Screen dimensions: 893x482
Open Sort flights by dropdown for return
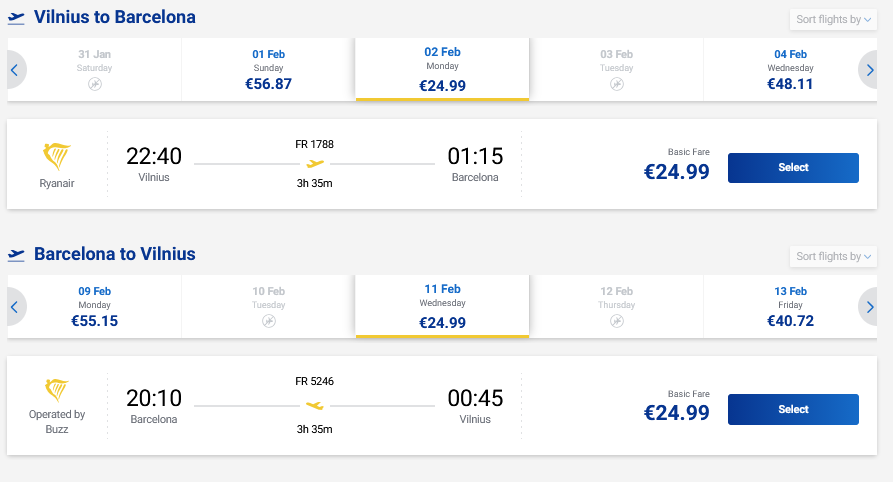[833, 257]
